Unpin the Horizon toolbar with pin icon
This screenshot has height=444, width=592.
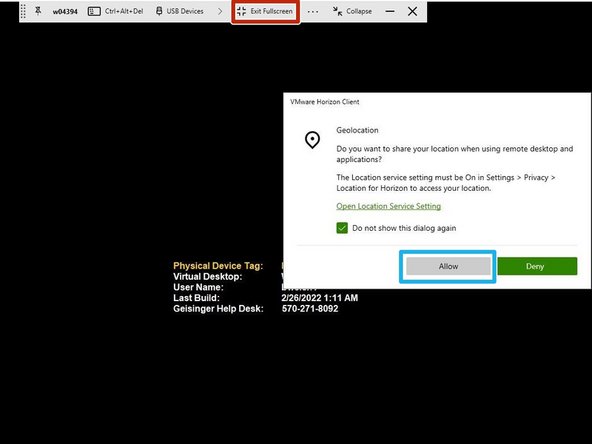[x=38, y=11]
